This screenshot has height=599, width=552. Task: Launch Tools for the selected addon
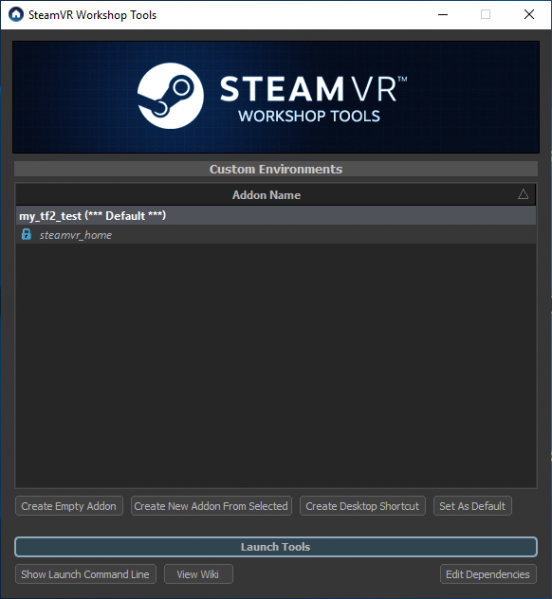[x=276, y=547]
